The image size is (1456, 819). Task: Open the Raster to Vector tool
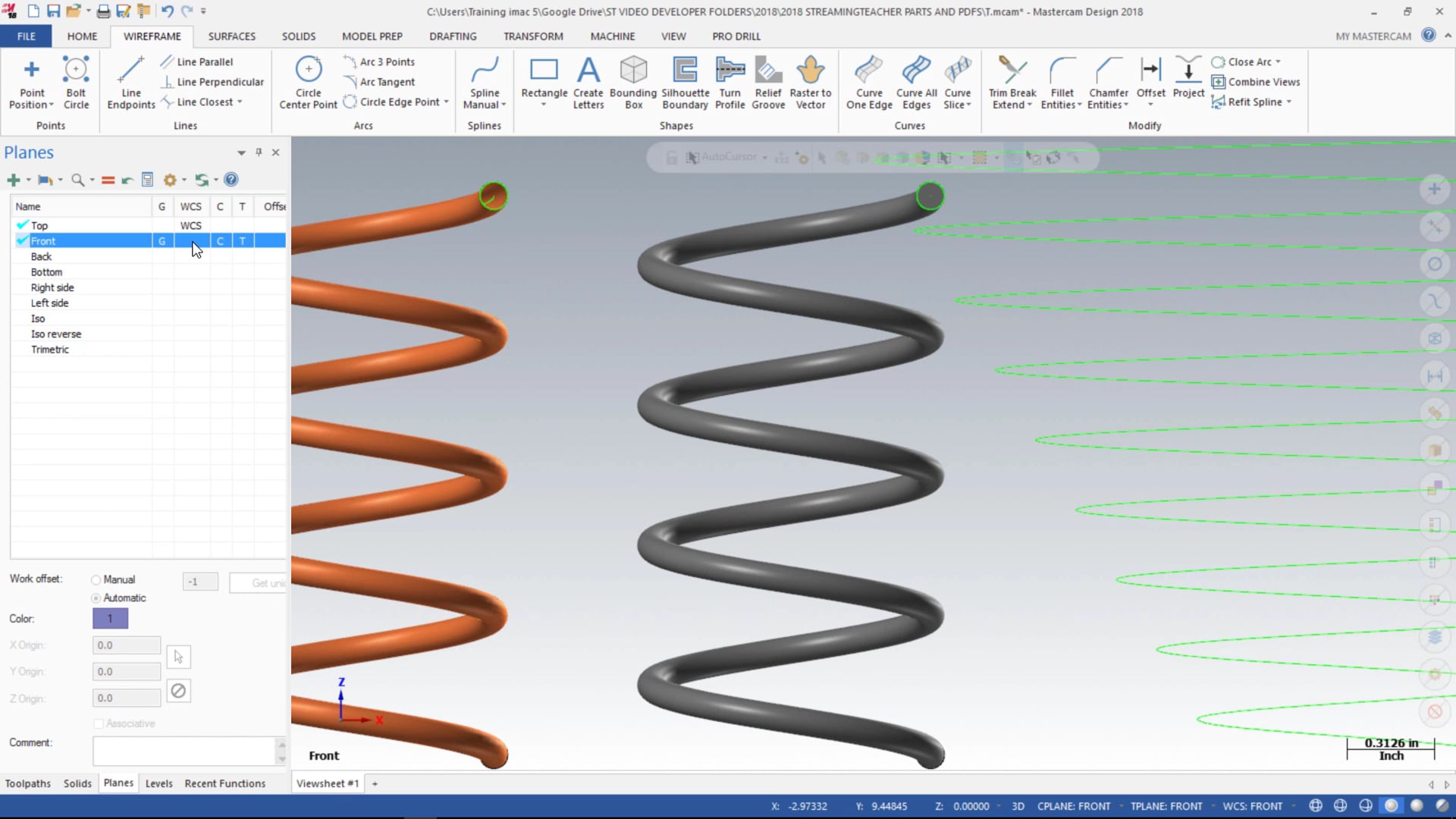click(811, 82)
